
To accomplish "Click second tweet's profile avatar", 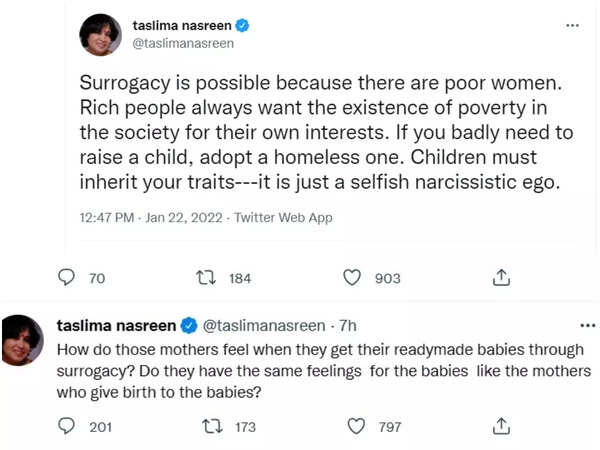I will tap(23, 339).
